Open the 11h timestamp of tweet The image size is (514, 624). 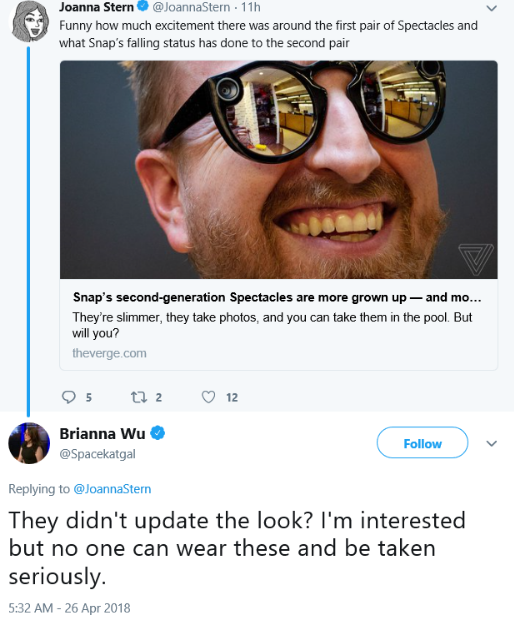tap(251, 7)
